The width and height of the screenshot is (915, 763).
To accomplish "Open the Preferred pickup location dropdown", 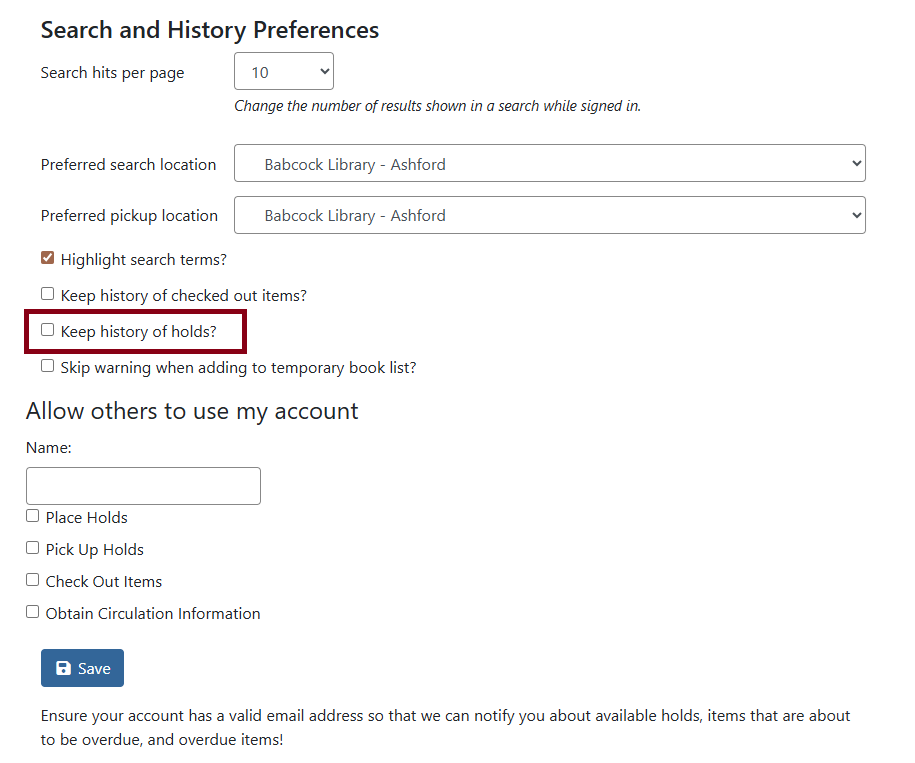I will point(549,215).
